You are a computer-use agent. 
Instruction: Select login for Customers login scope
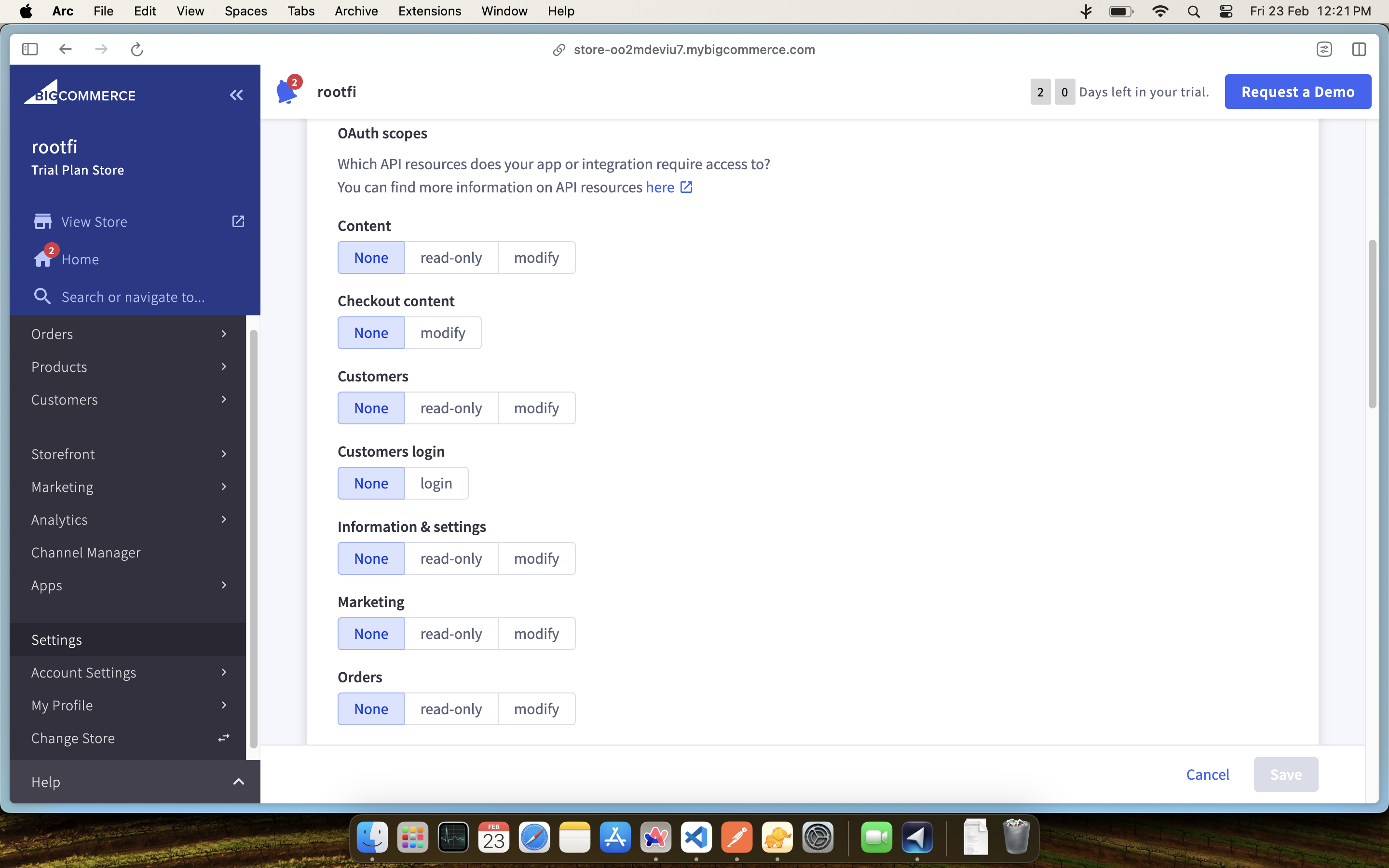click(436, 483)
